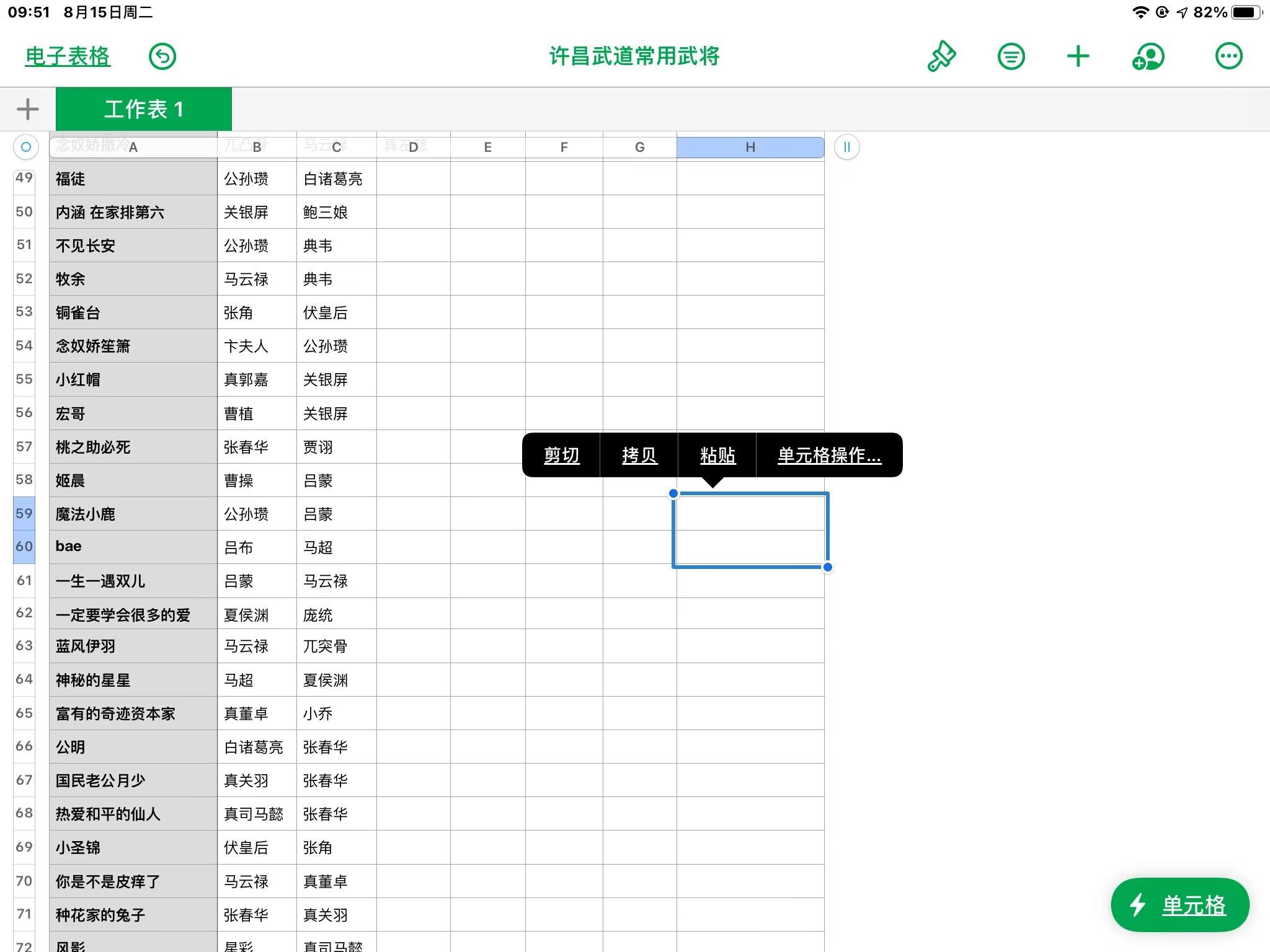Add a new sheet with plus icon
Image resolution: width=1270 pixels, height=952 pixels.
point(27,109)
